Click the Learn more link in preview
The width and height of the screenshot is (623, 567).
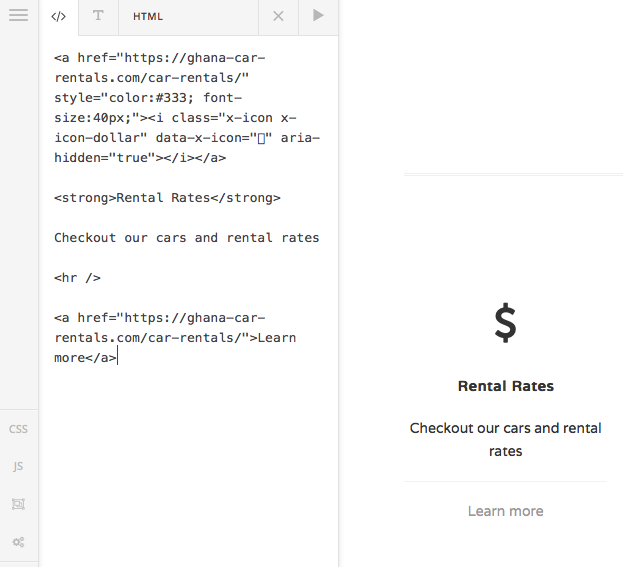(505, 511)
